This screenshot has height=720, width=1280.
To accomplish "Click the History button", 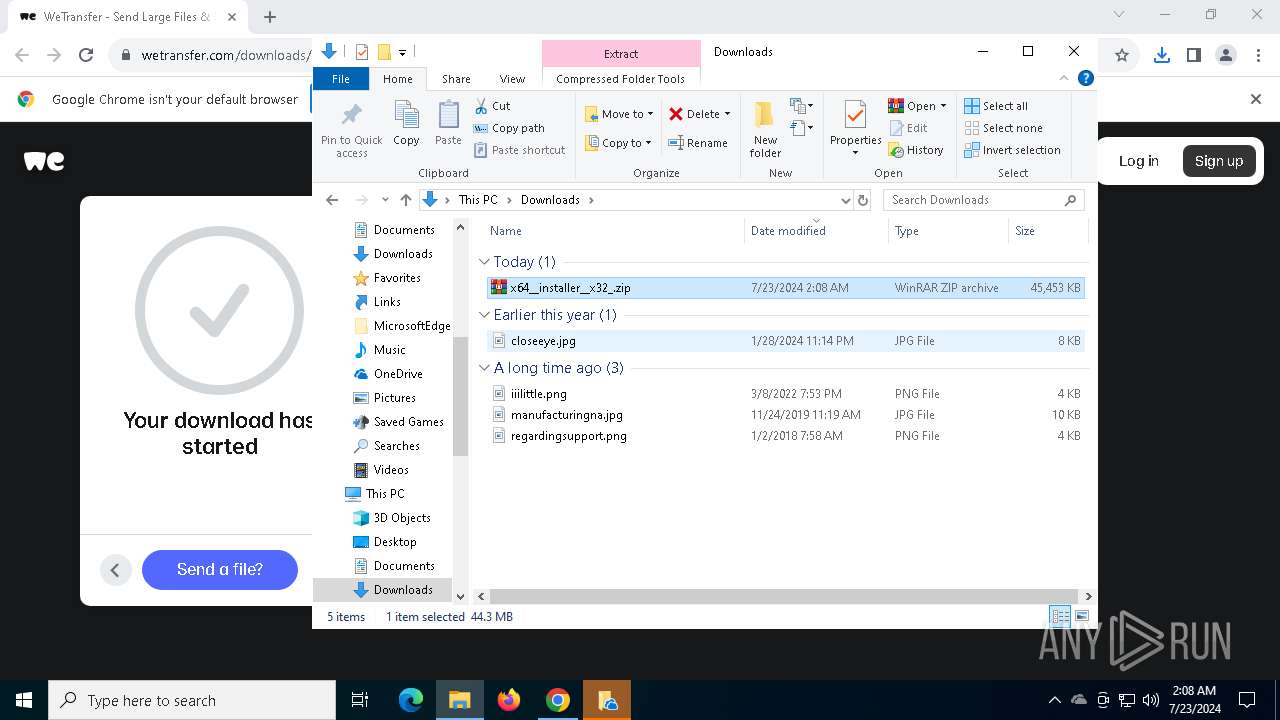I will pyautogui.click(x=916, y=150).
